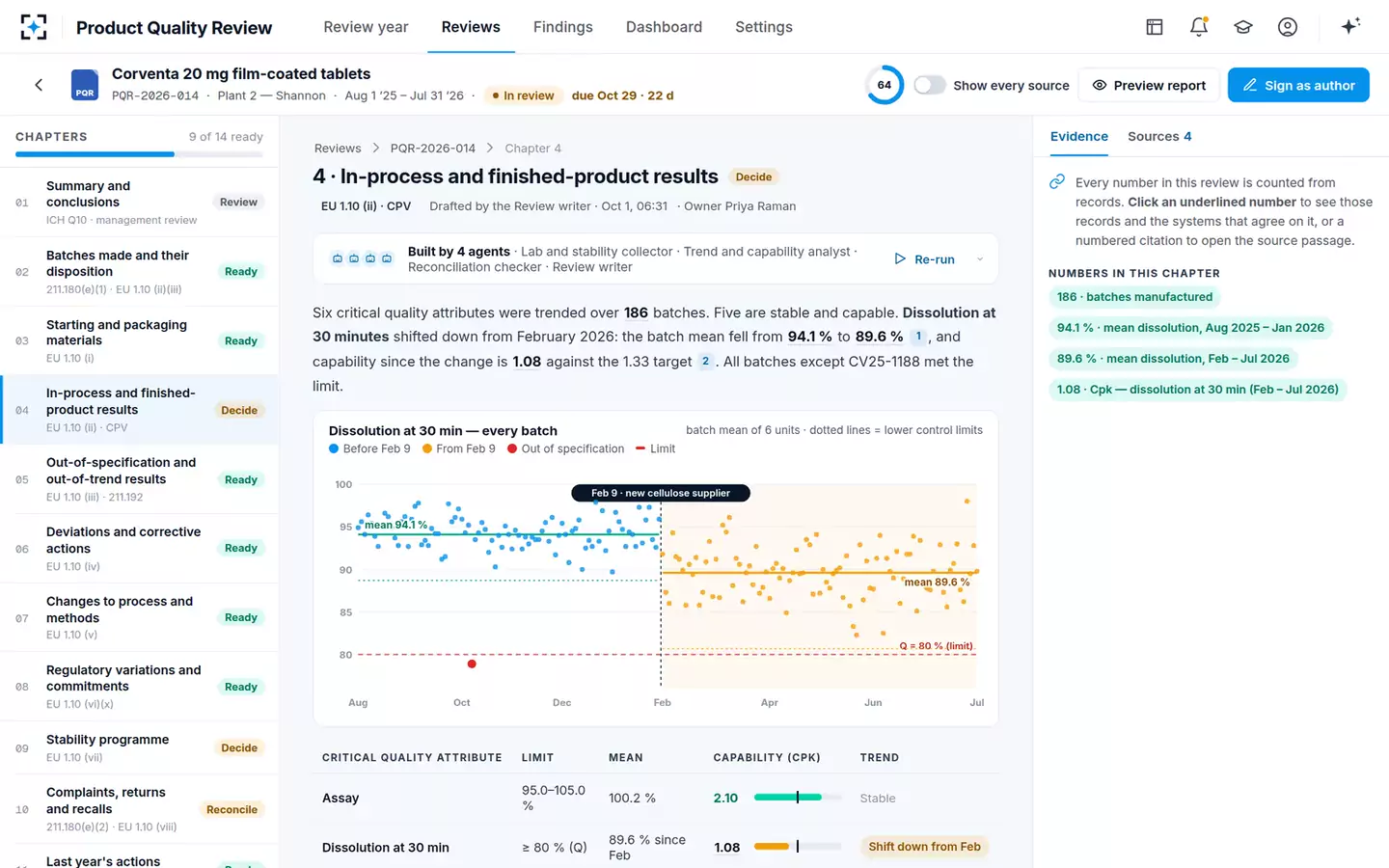Switch to the Findings tab
Viewport: 1389px width, 868px height.
(563, 27)
